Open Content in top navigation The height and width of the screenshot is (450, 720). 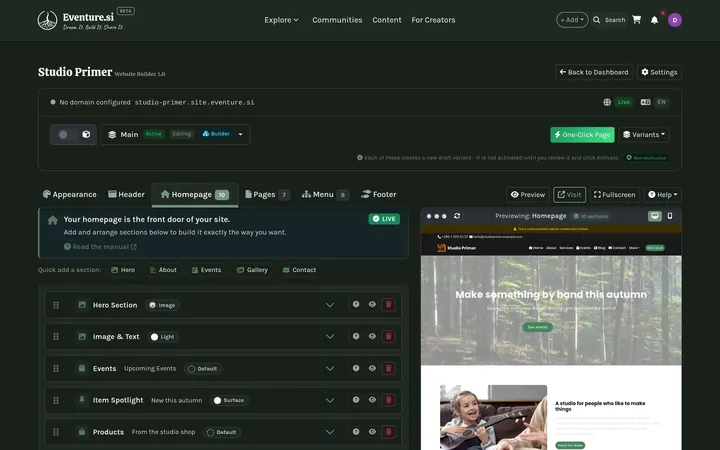[387, 20]
